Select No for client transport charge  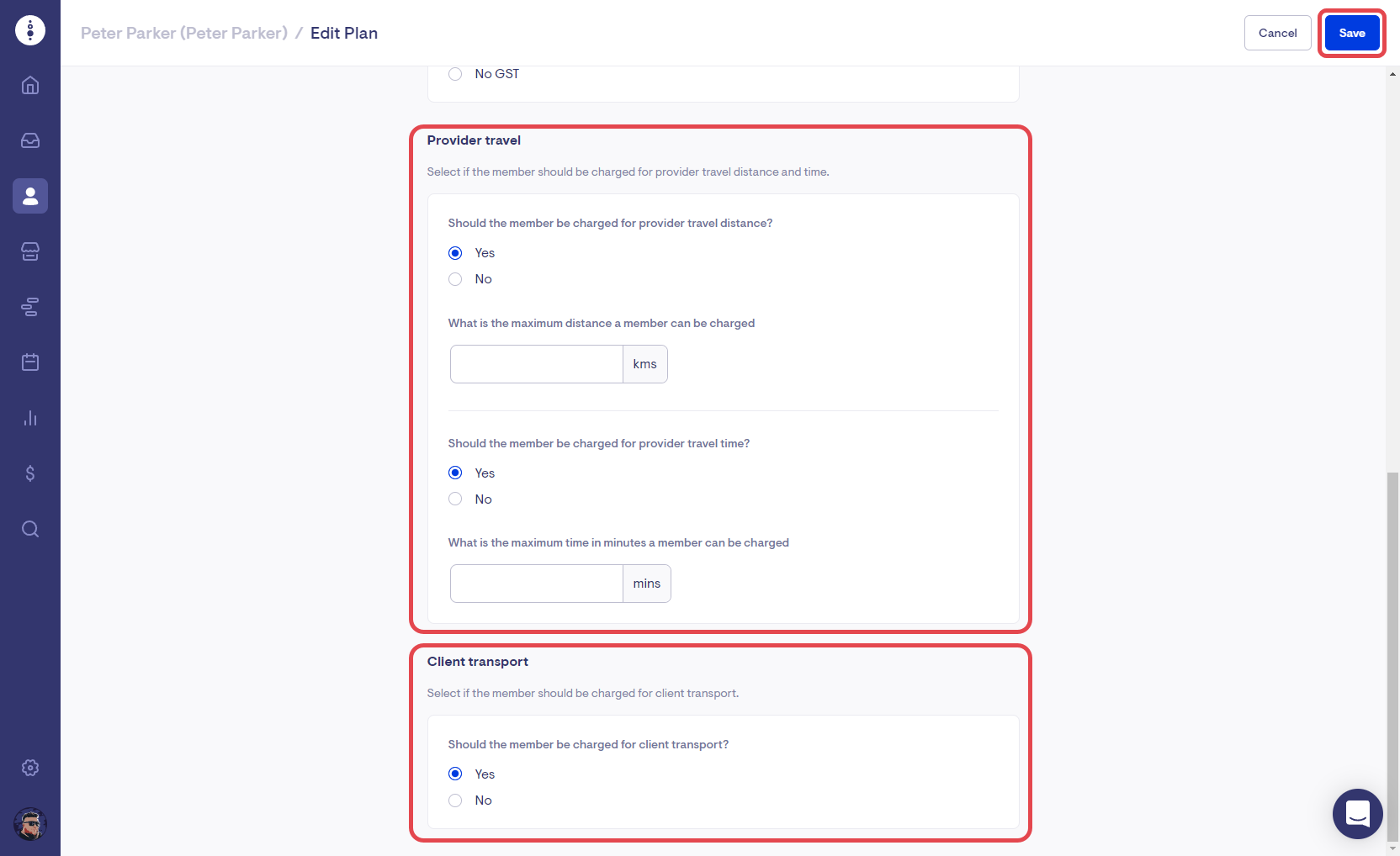(x=455, y=801)
